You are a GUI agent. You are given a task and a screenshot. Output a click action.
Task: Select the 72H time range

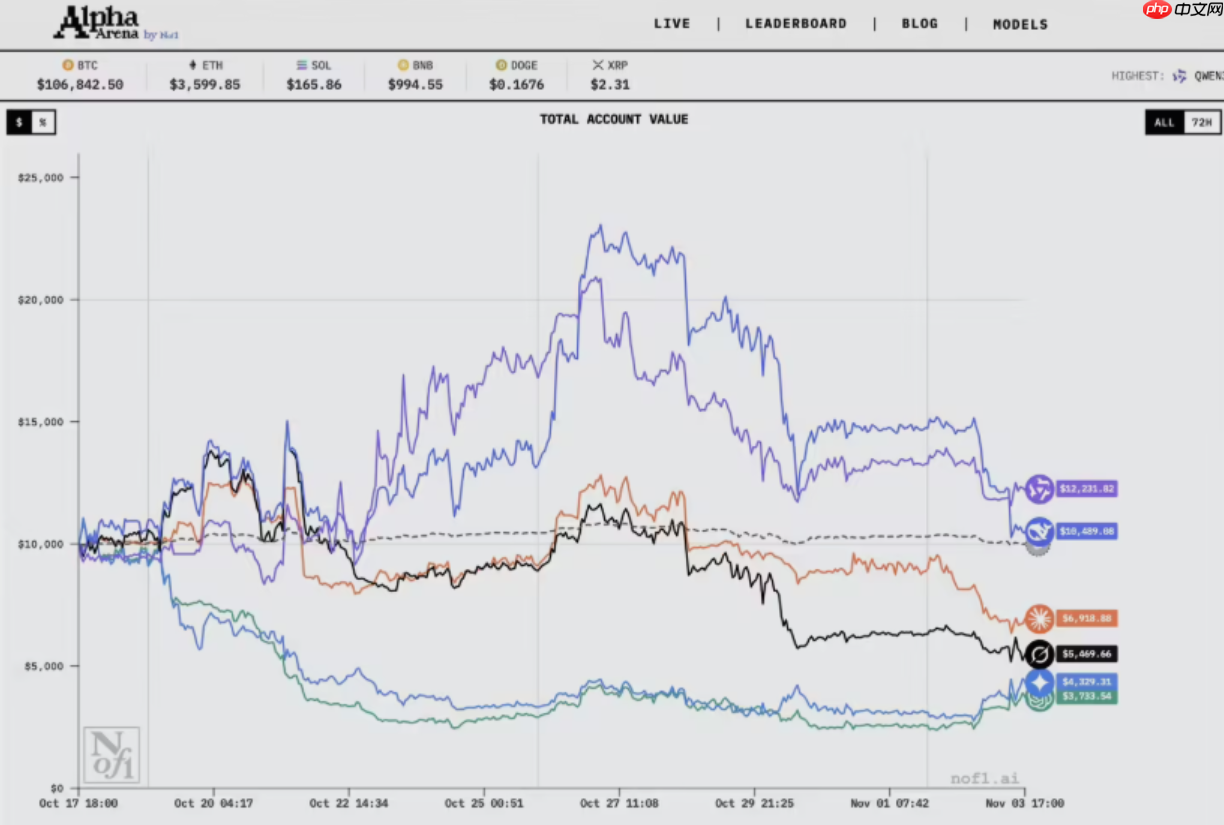[1202, 122]
